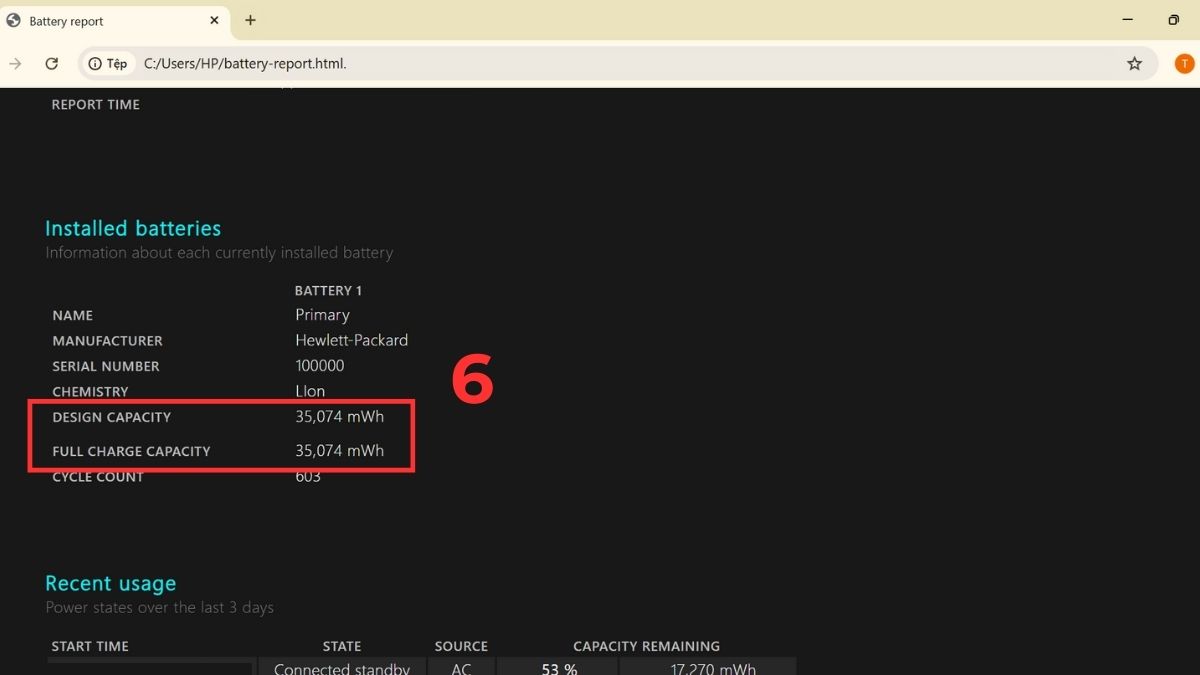
Task: Click the full charge capacity 35,074 mWh value
Action: tap(339, 451)
